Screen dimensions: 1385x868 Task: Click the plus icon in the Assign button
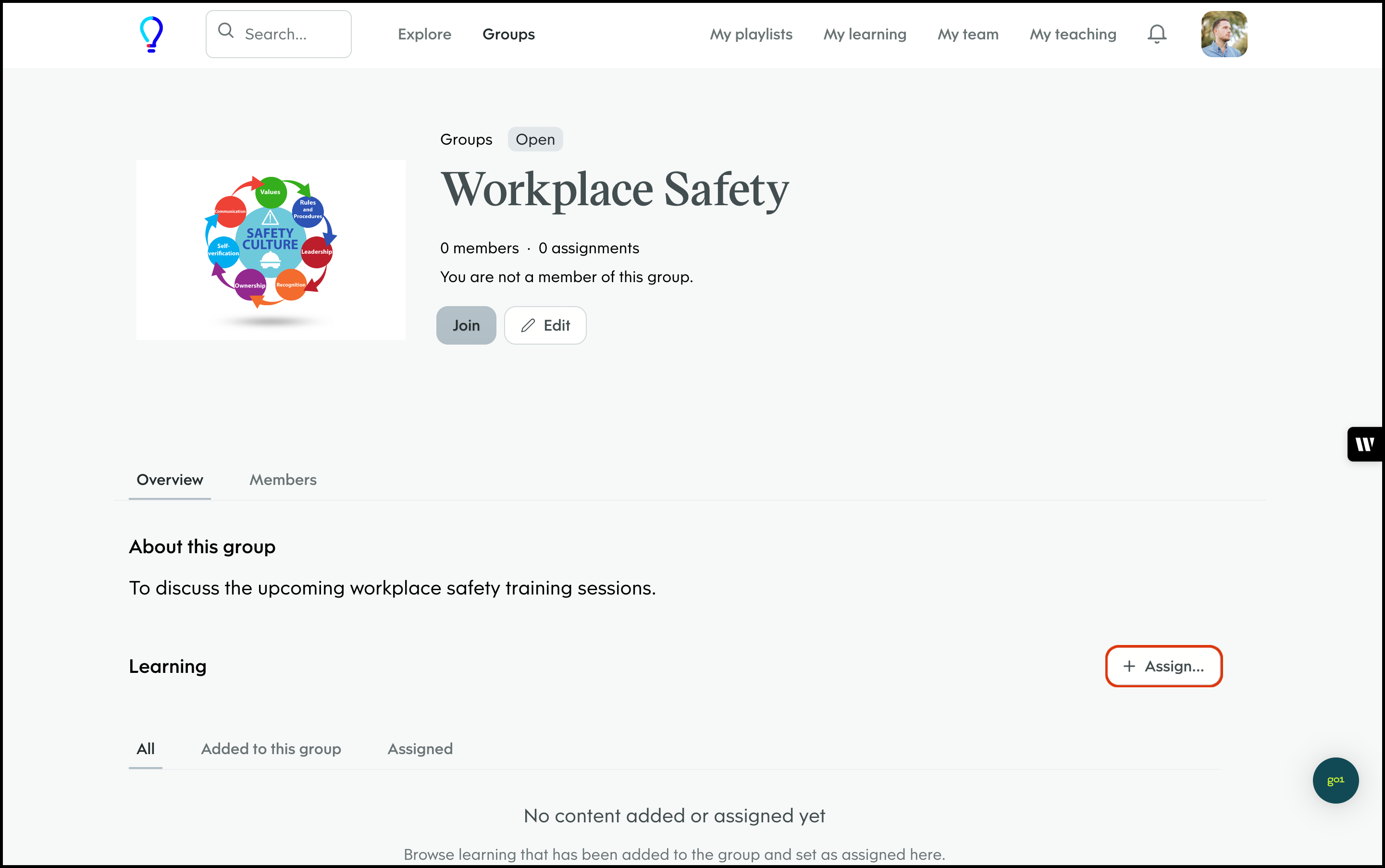click(1129, 666)
